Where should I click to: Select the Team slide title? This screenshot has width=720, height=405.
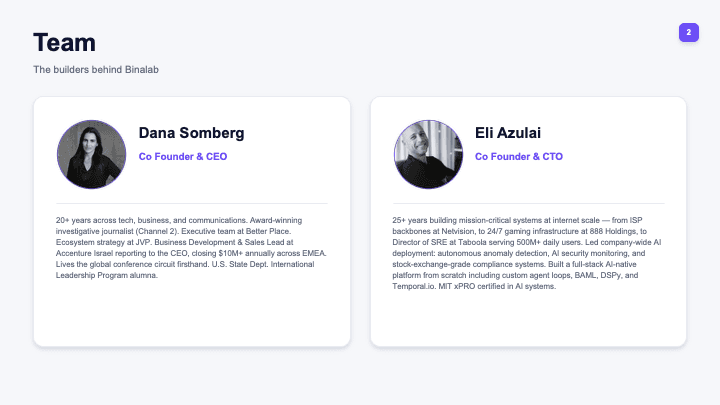point(64,43)
